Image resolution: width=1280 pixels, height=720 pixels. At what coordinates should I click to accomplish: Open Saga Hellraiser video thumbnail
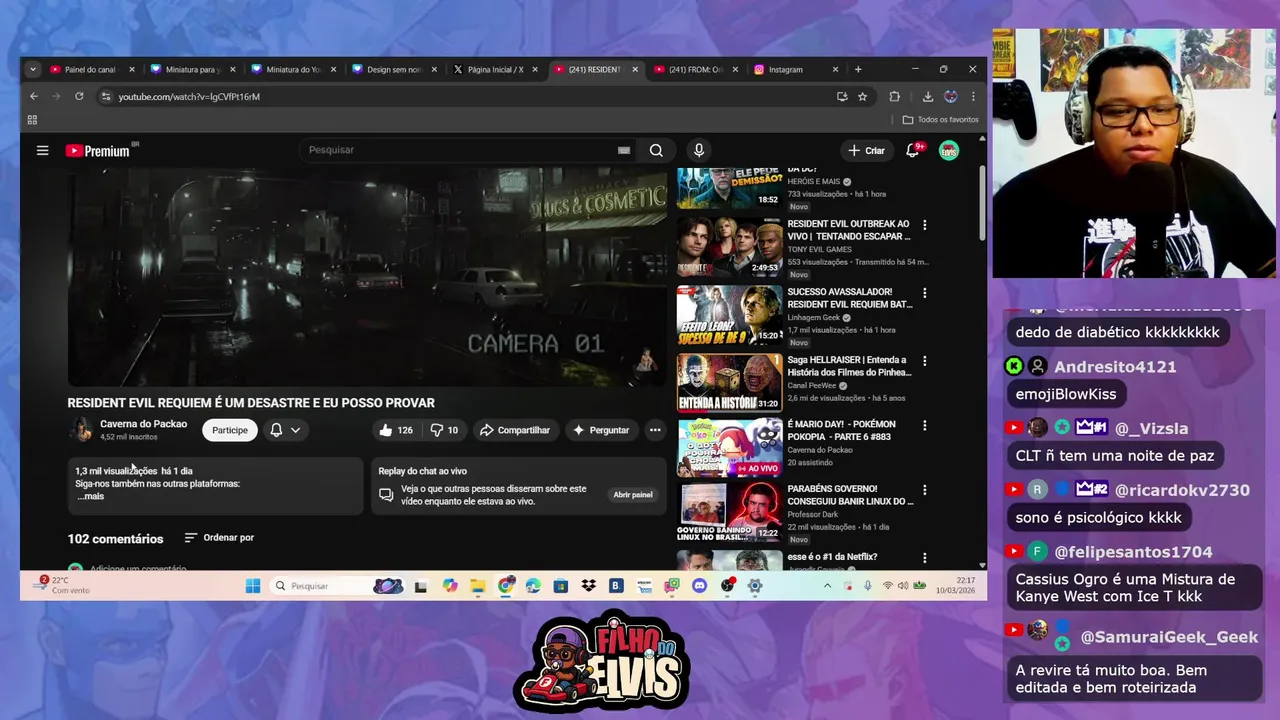[730, 383]
